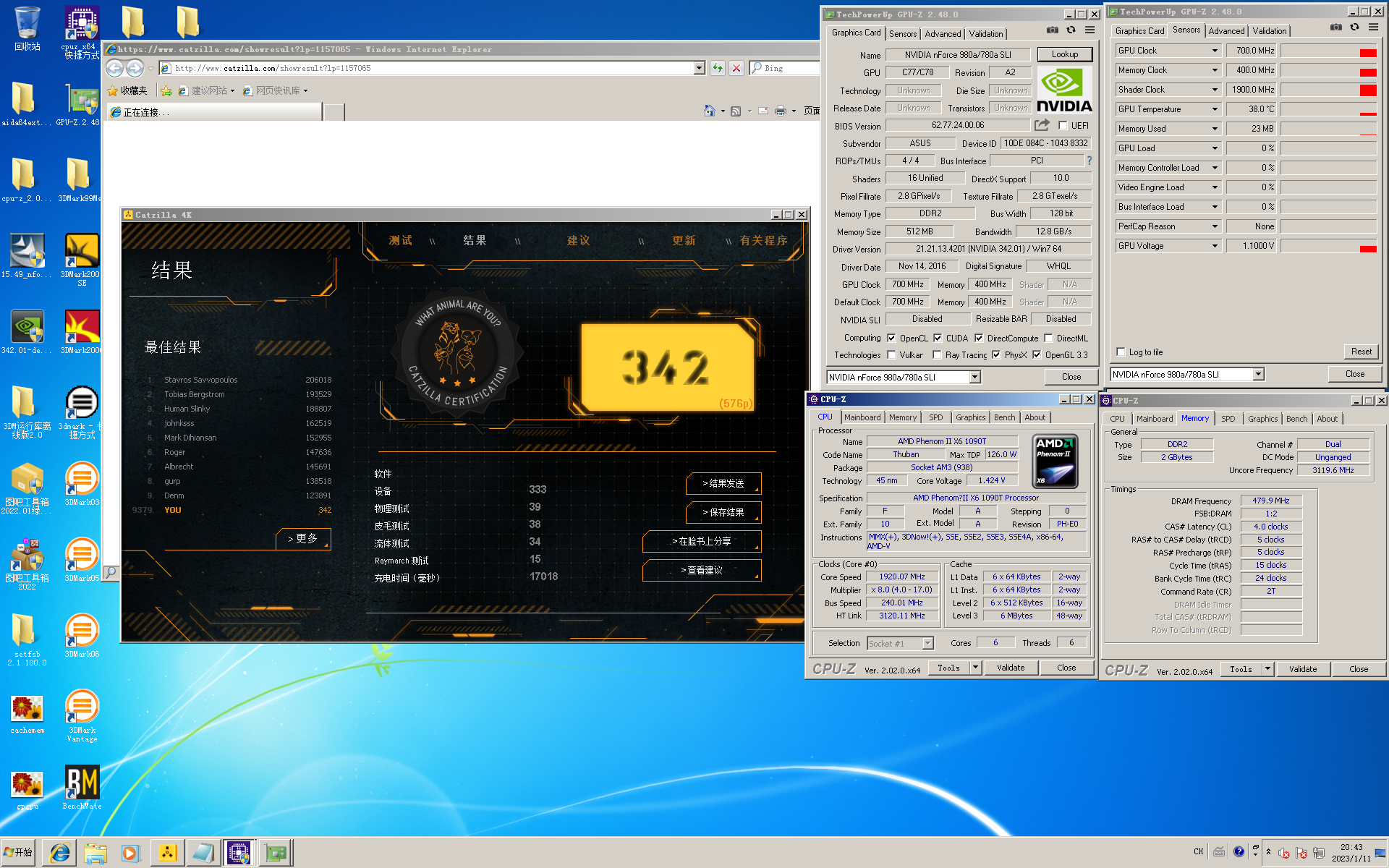
Task: Click the screenshot camera icon in left GPU-Z
Action: coord(1052,30)
